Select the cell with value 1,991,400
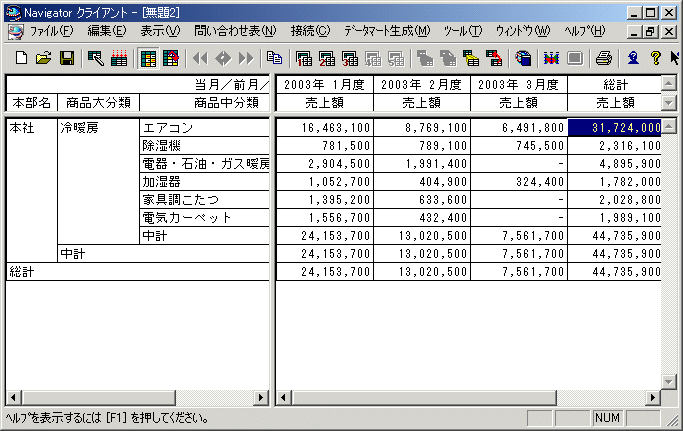This screenshot has width=683, height=431. point(422,164)
